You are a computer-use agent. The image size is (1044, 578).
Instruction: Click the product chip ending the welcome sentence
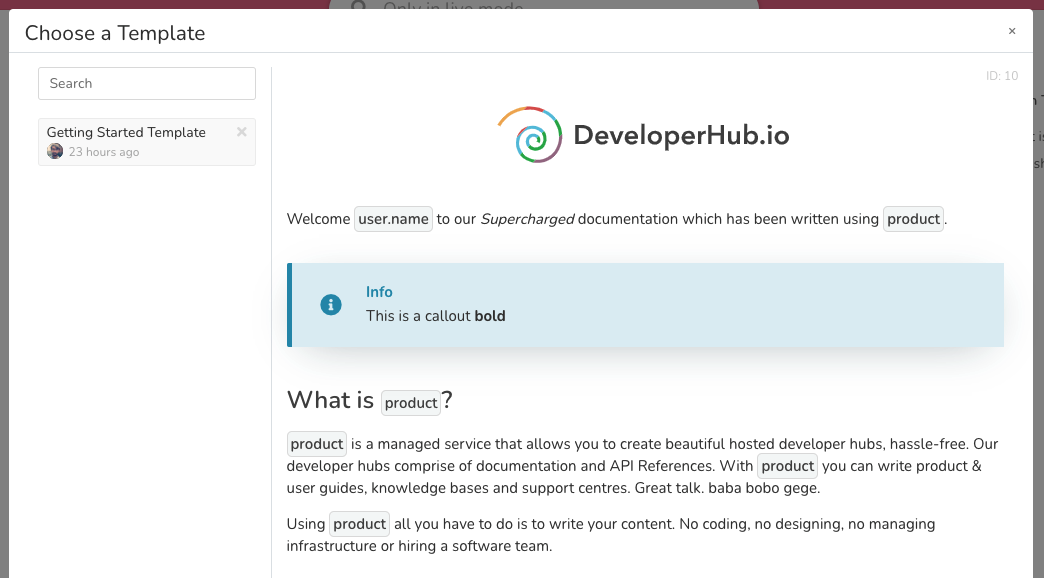click(x=913, y=219)
